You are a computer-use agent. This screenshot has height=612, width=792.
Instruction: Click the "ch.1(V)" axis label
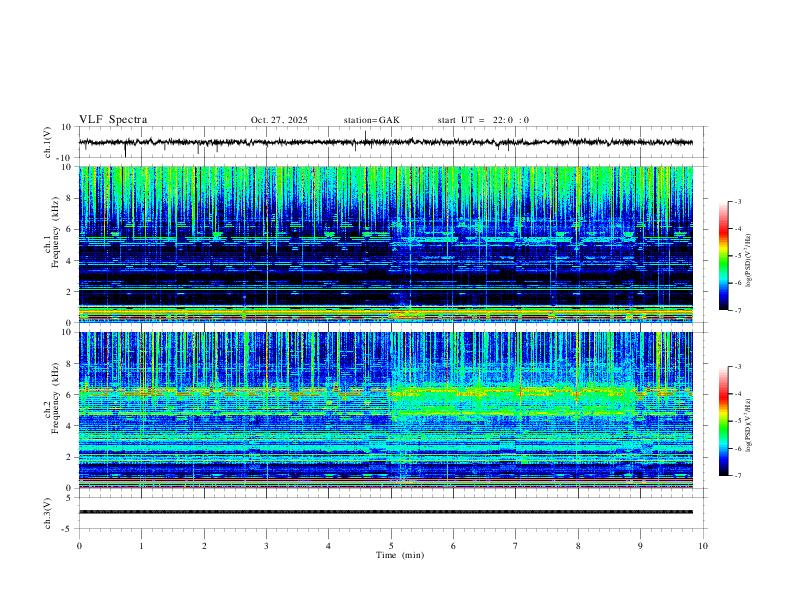coord(47,142)
